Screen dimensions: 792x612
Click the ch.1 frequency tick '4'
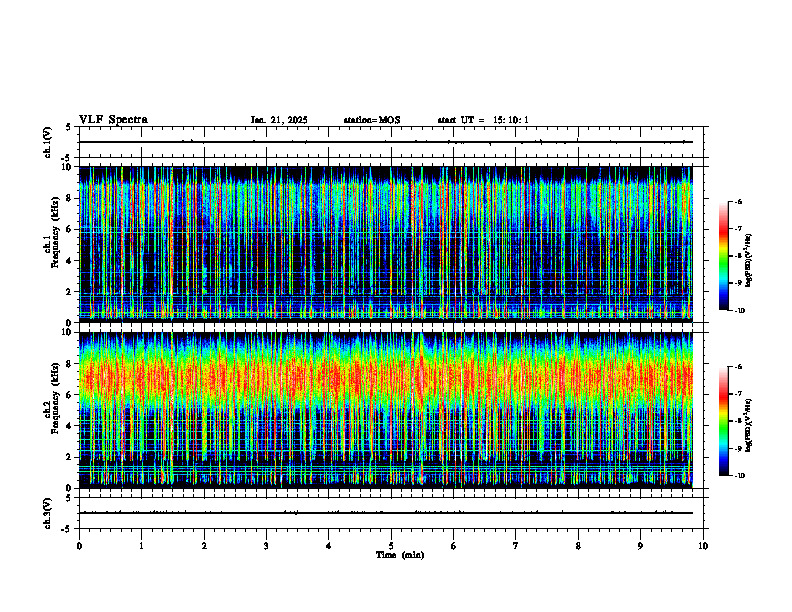pyautogui.click(x=71, y=261)
